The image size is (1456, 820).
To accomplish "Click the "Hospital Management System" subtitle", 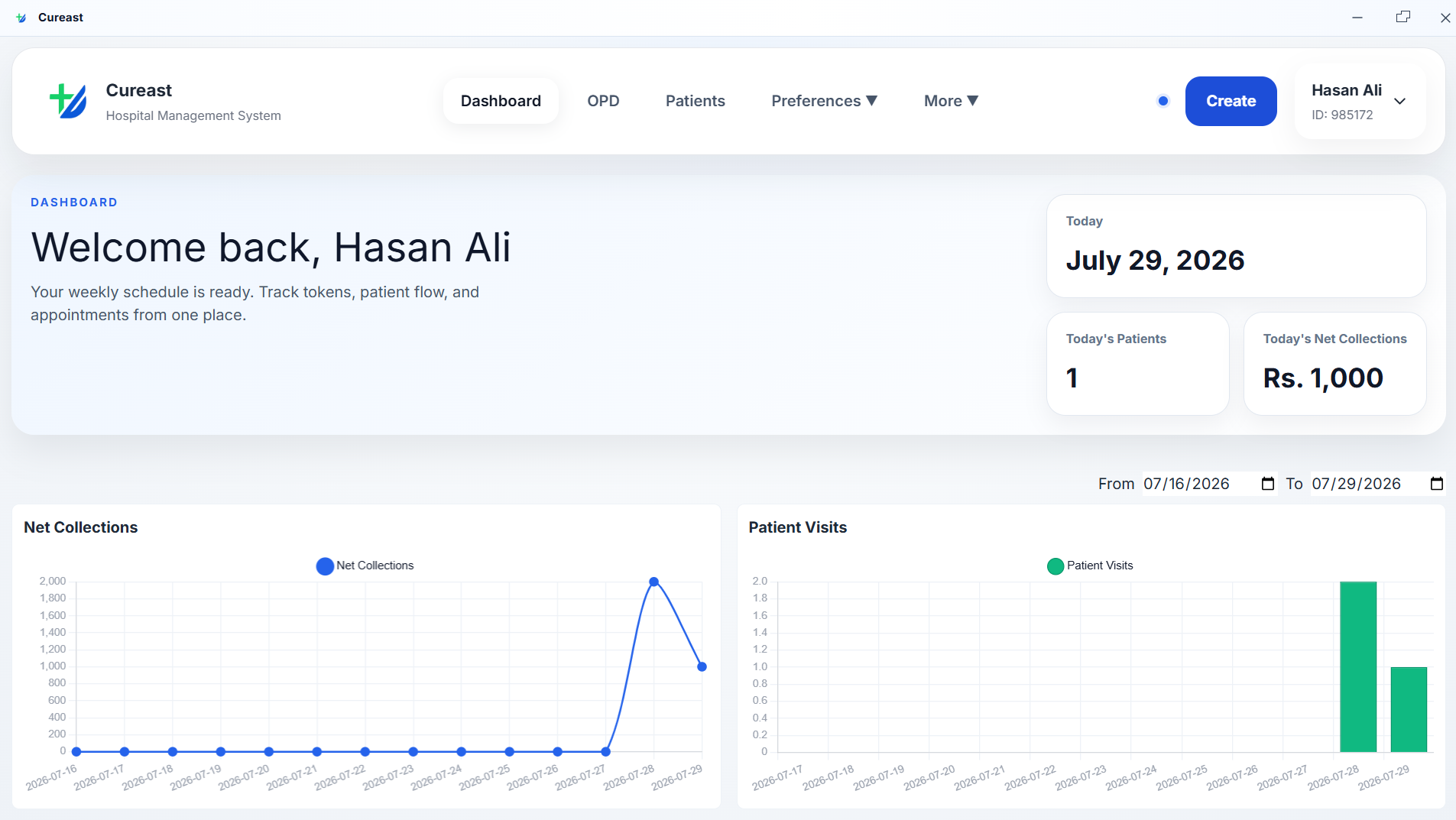I will point(193,115).
